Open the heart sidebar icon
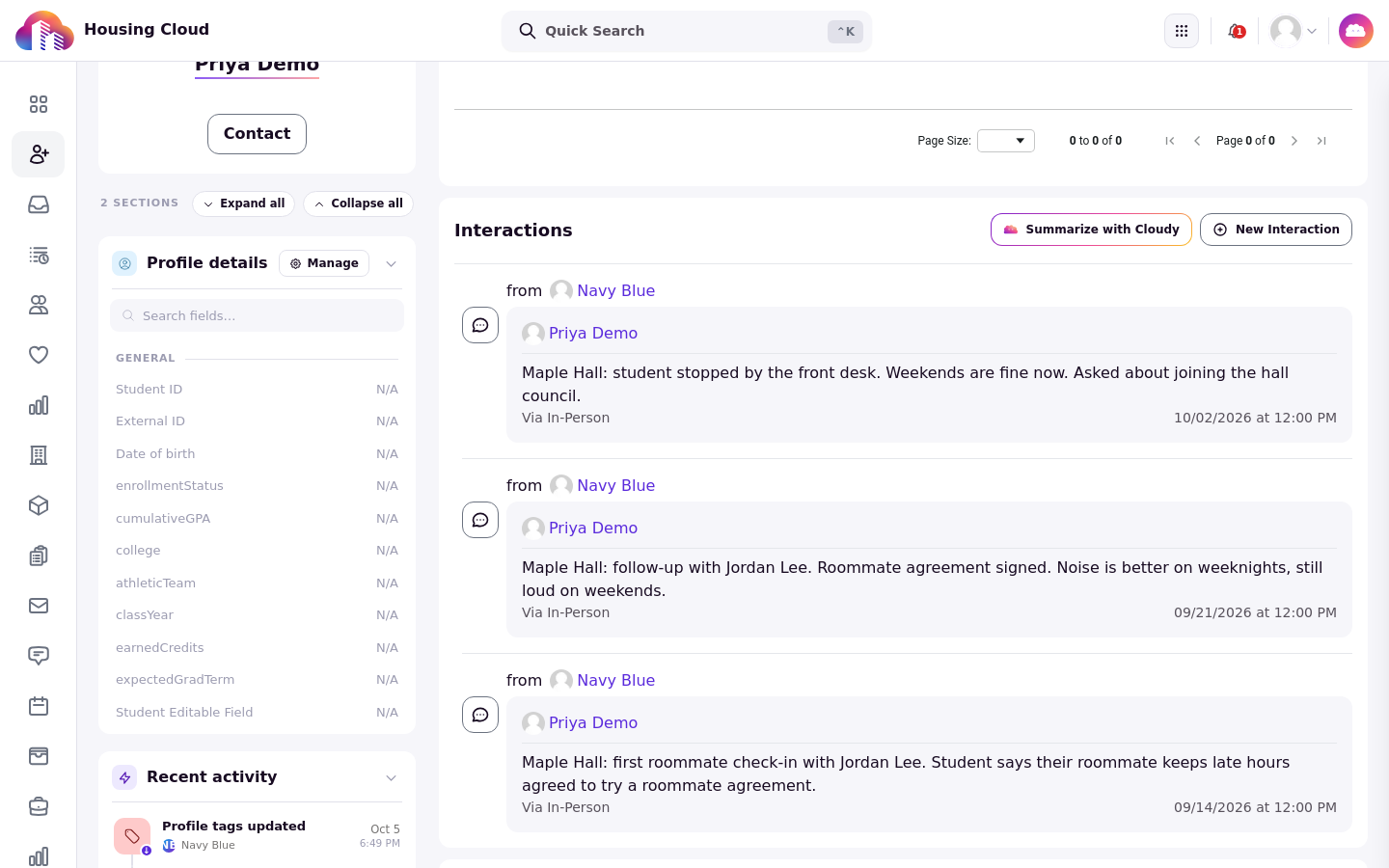The width and height of the screenshot is (1389, 868). click(39, 355)
